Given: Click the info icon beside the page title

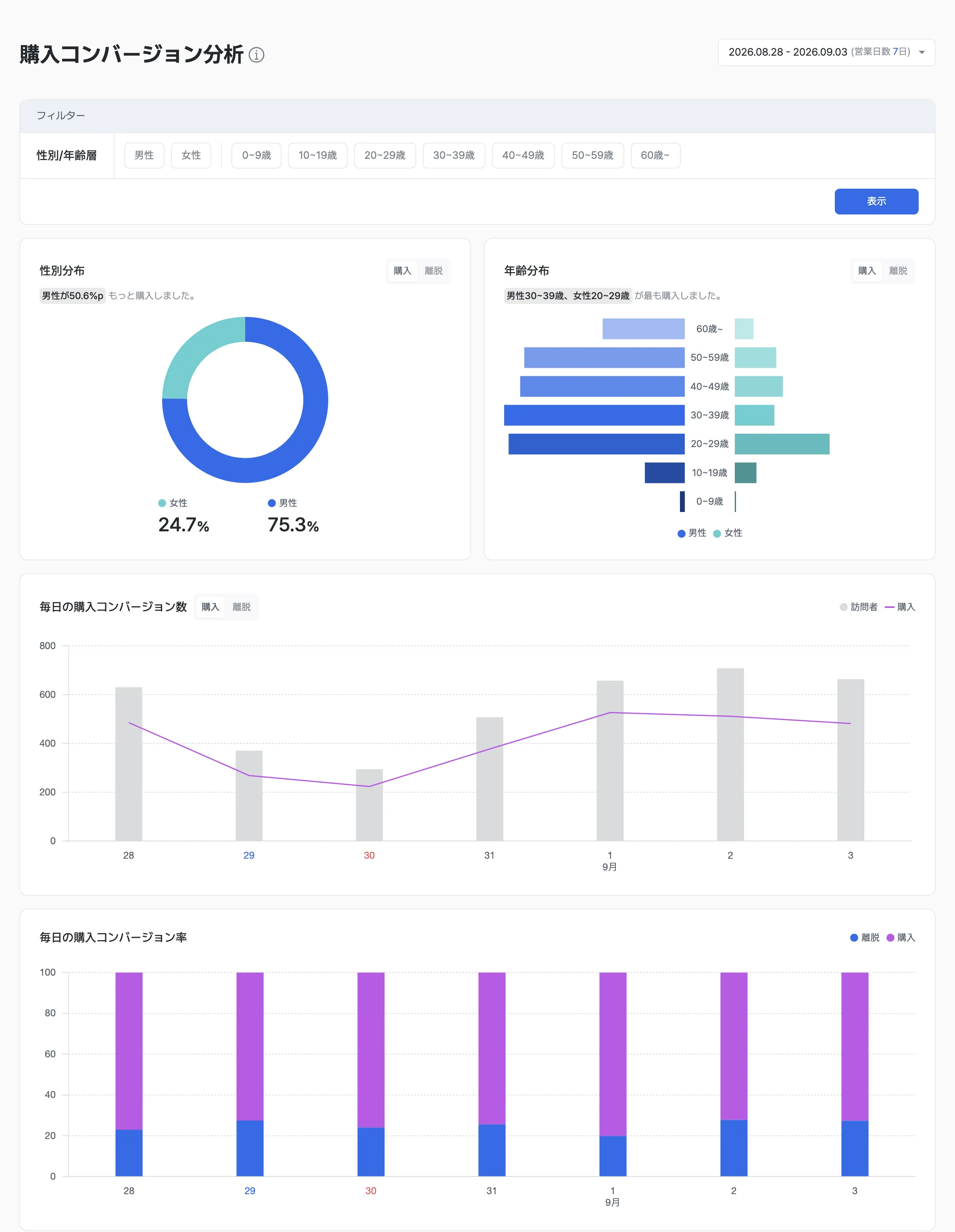Looking at the screenshot, I should pyautogui.click(x=256, y=55).
